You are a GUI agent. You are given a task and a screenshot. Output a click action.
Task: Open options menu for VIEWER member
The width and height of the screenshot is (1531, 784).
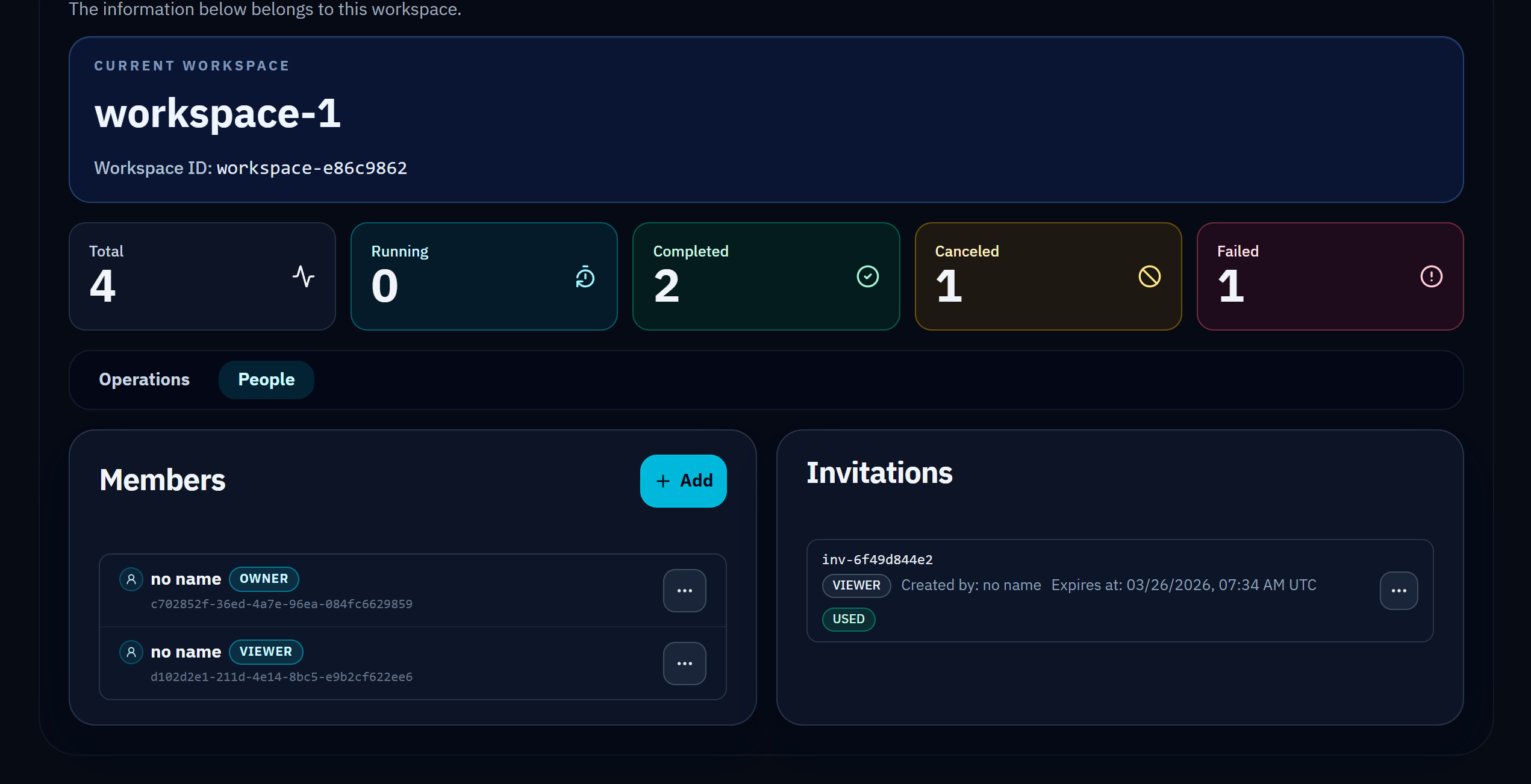point(685,664)
